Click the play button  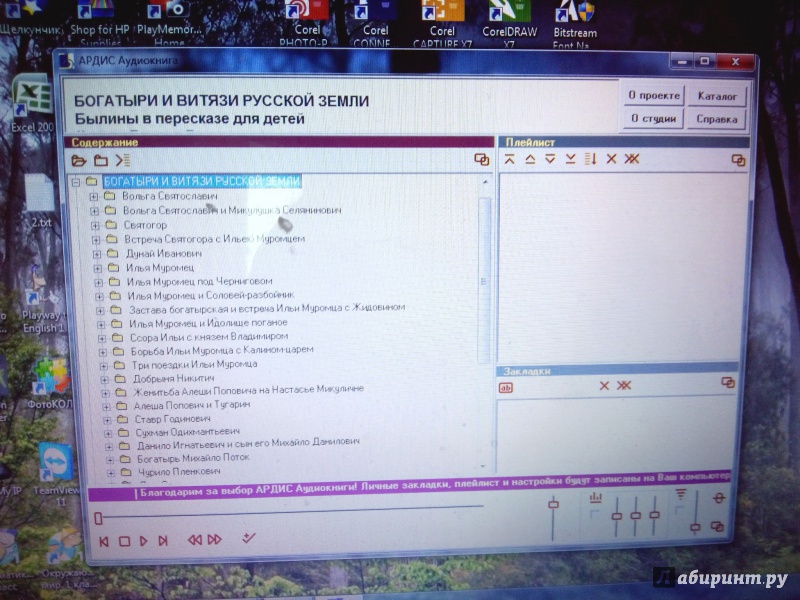point(144,541)
